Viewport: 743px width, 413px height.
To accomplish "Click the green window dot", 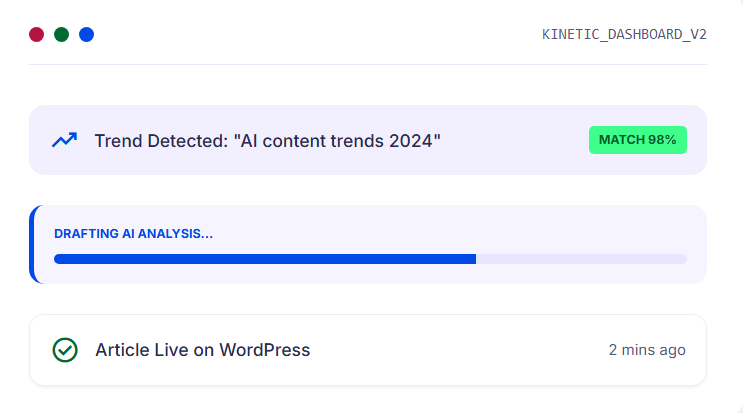I will tap(61, 35).
